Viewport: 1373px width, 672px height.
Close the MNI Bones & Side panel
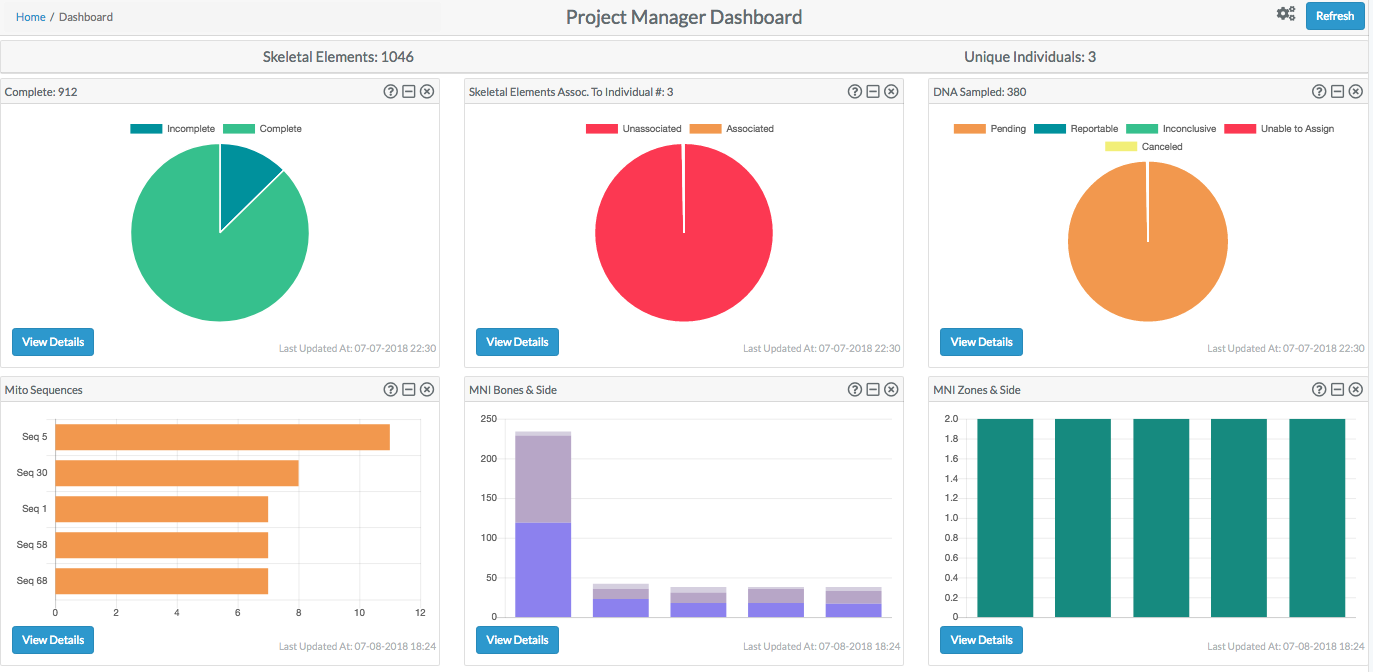click(x=891, y=389)
